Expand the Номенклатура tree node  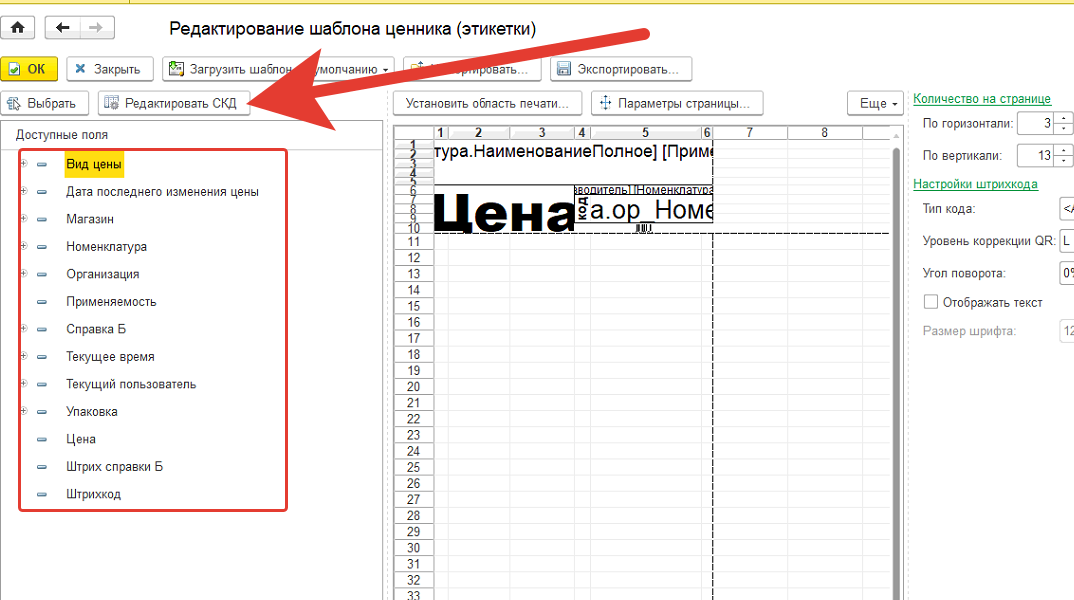pyautogui.click(x=23, y=246)
